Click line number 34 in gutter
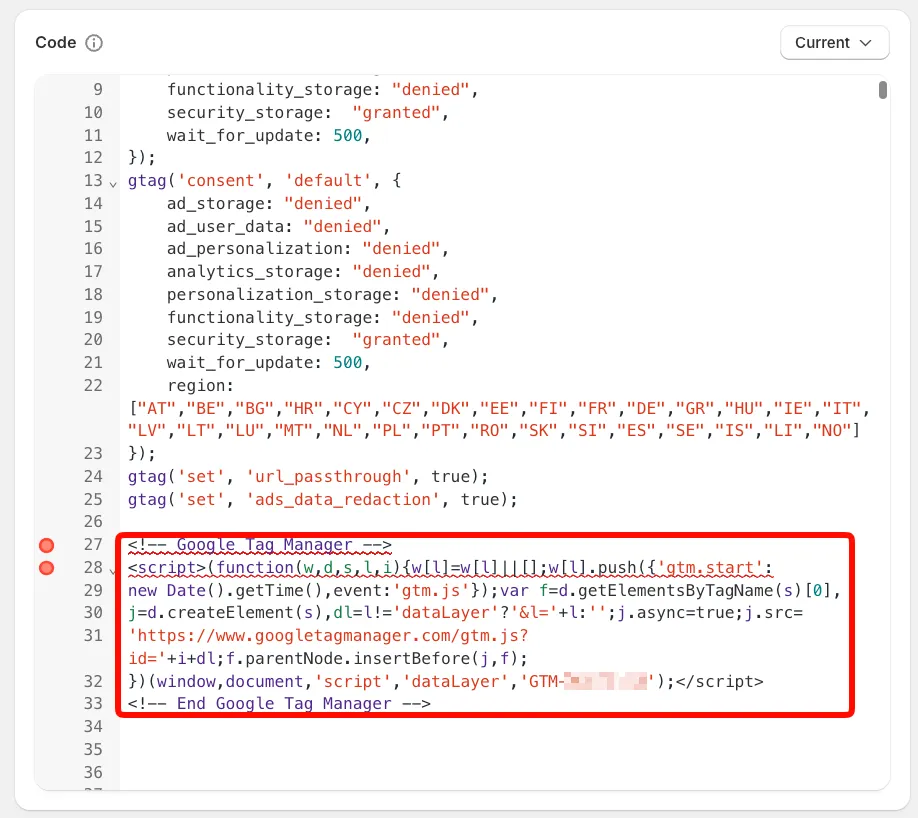The image size is (918, 818). click(x=93, y=727)
